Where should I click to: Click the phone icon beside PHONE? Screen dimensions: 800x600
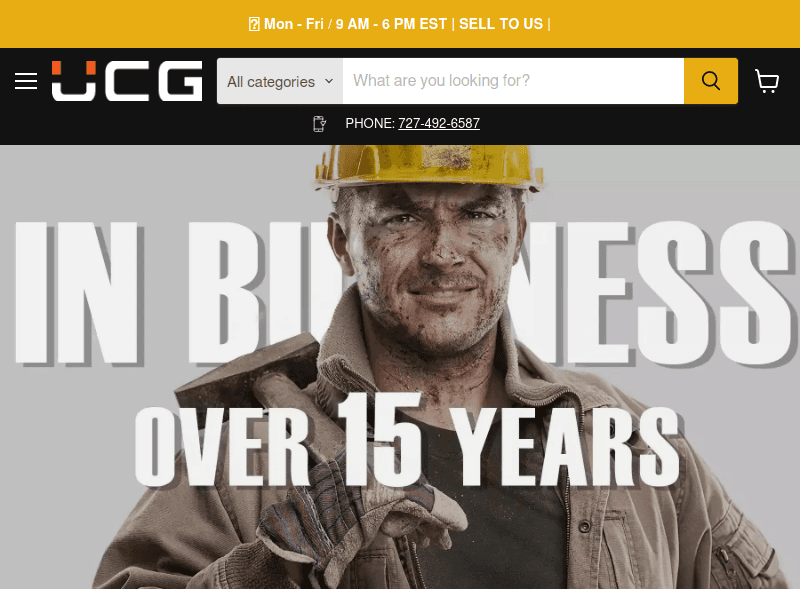pyautogui.click(x=319, y=123)
